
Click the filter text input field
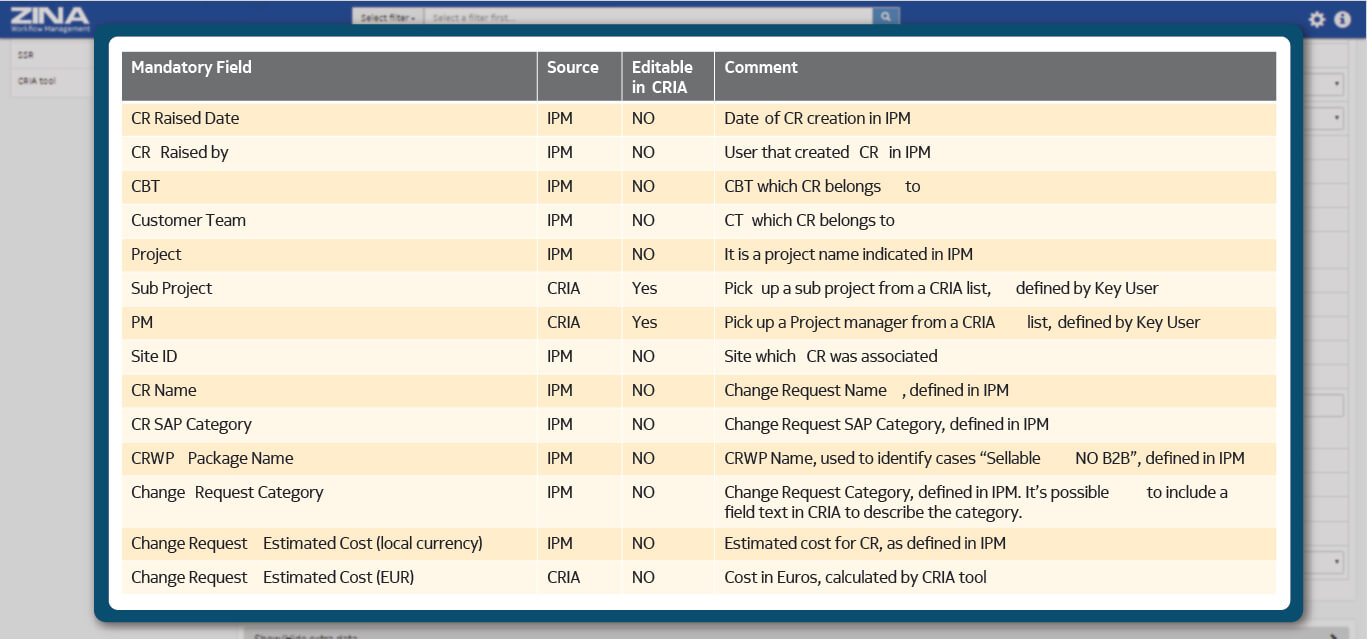[646, 17]
